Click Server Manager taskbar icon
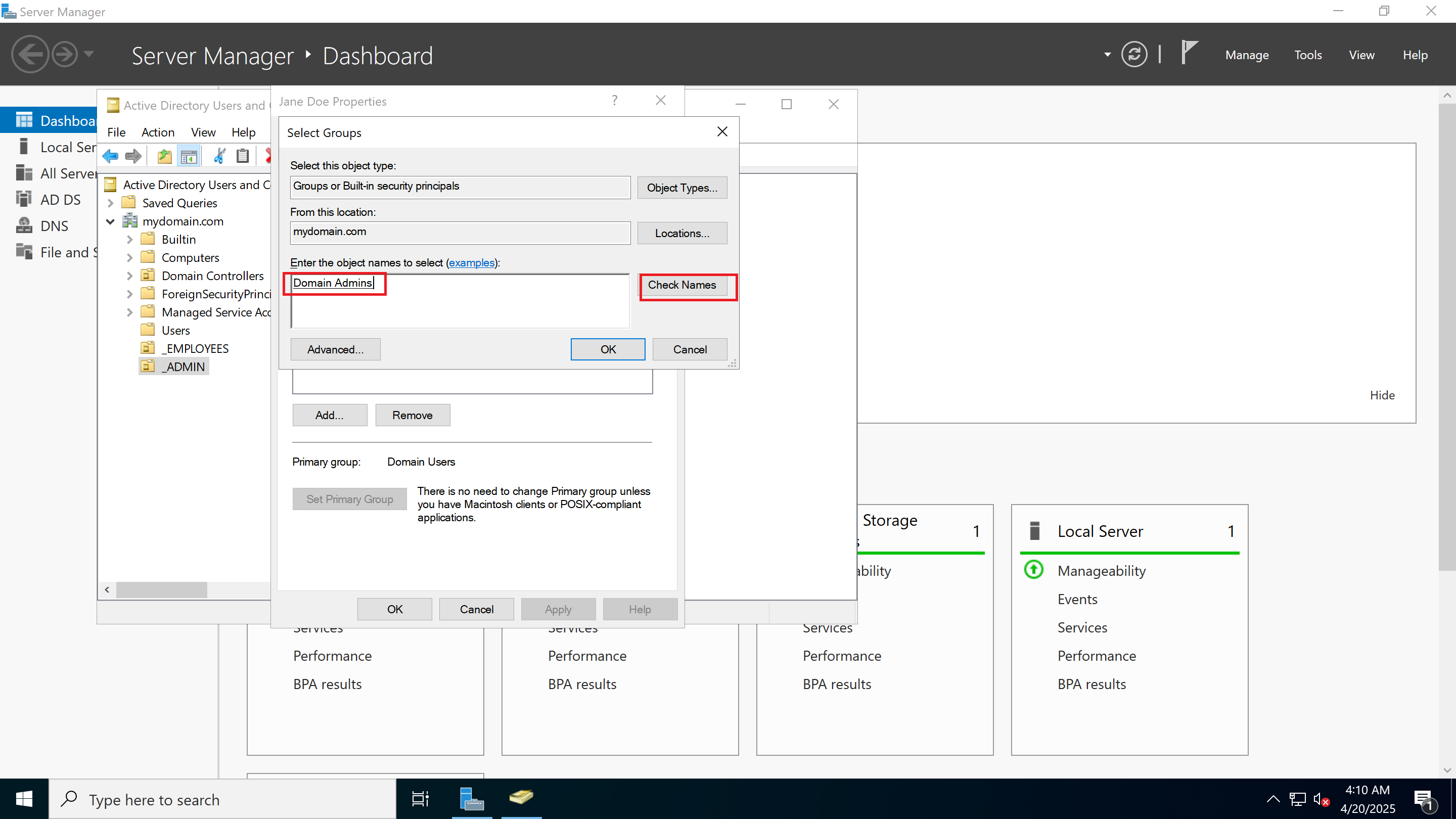This screenshot has width=1456, height=819. [x=472, y=799]
